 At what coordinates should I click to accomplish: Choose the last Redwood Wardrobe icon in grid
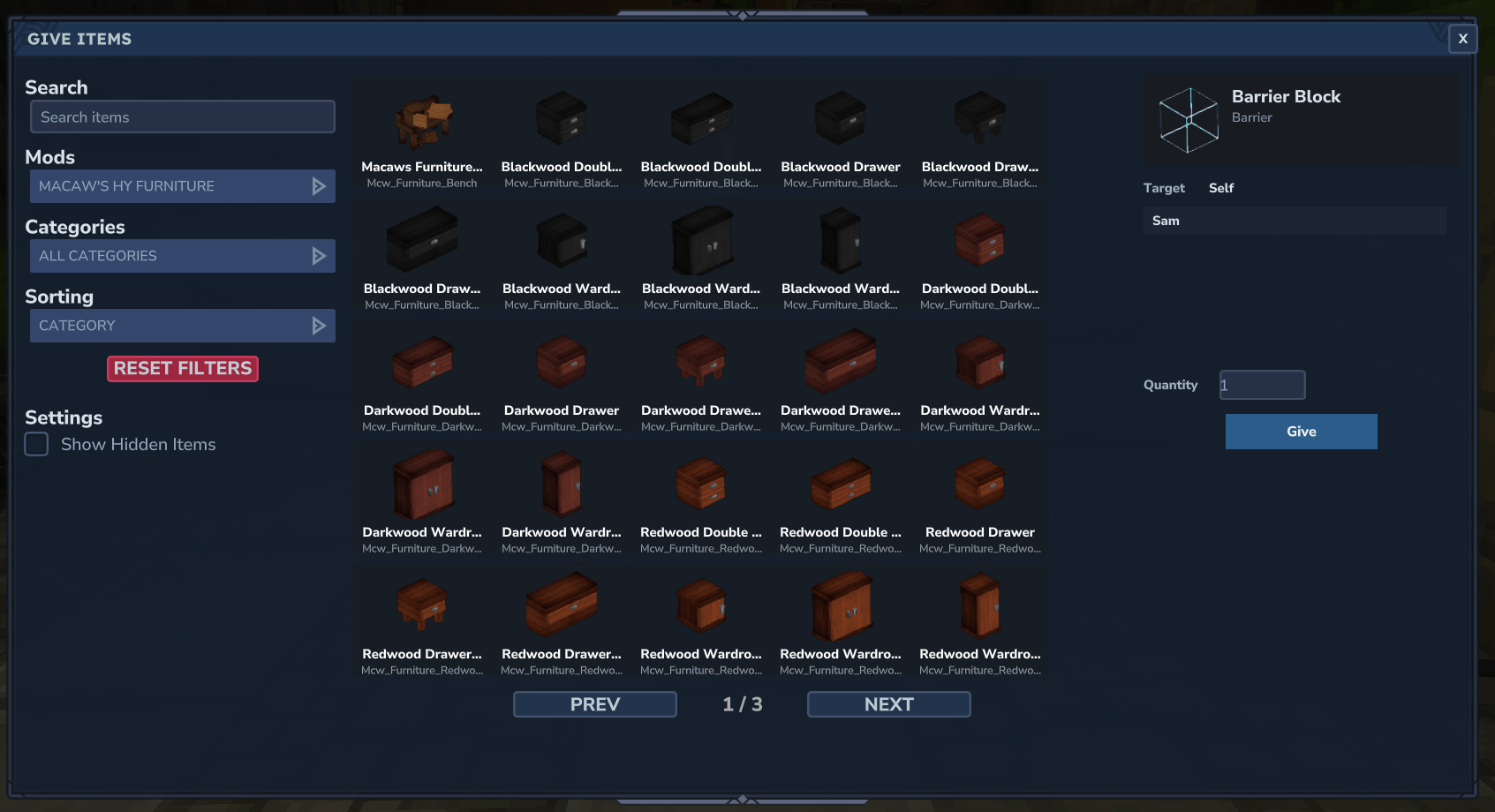979,605
